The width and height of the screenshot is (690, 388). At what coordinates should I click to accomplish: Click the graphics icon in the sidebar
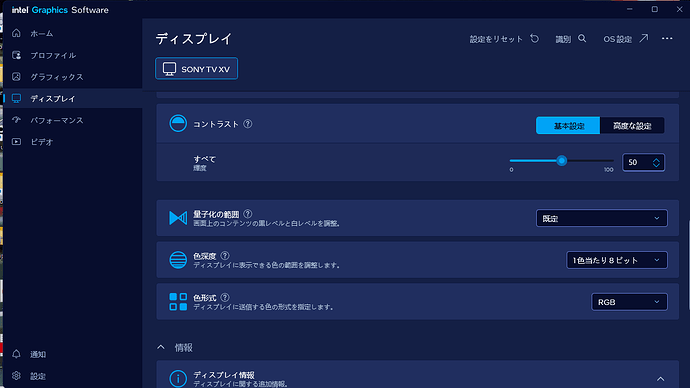tap(16, 77)
